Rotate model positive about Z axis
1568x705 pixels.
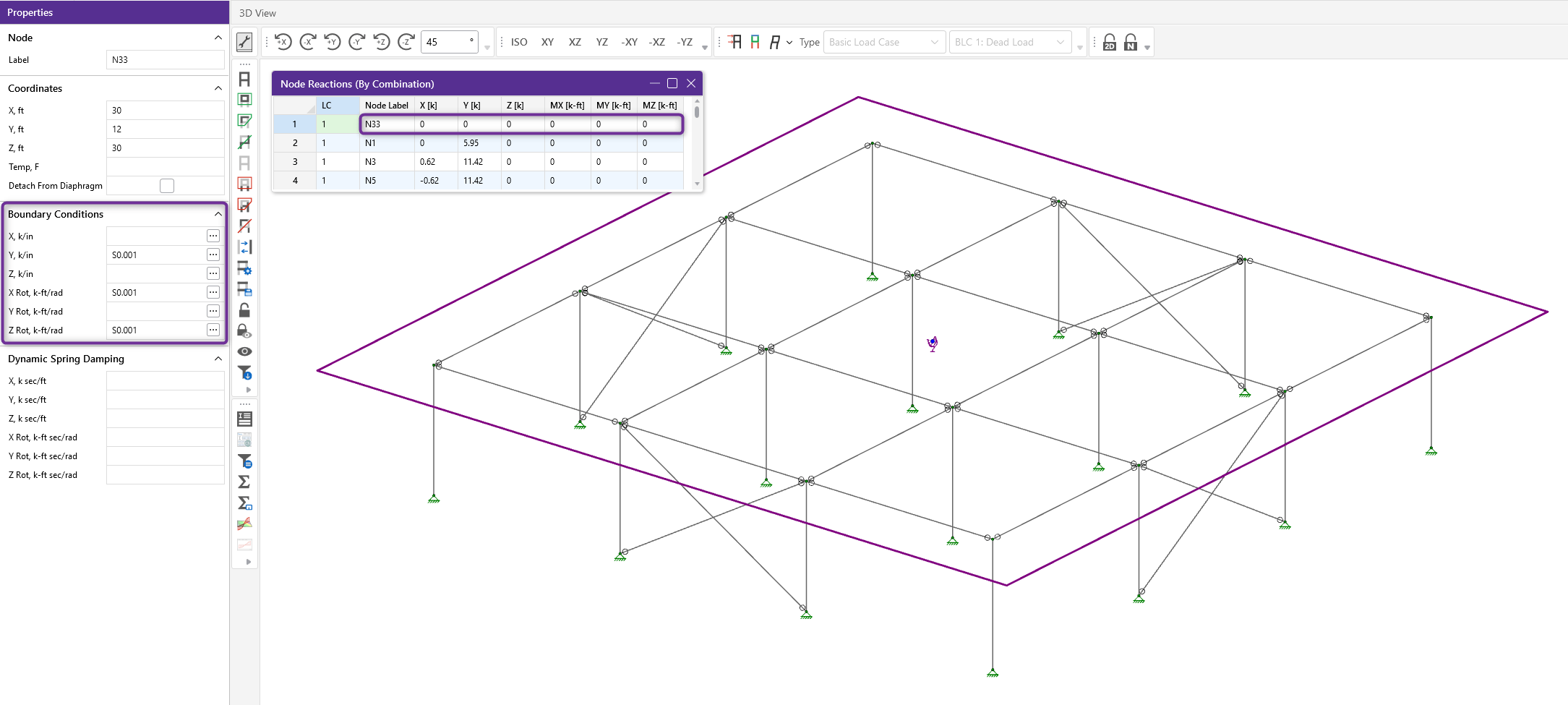tap(382, 42)
